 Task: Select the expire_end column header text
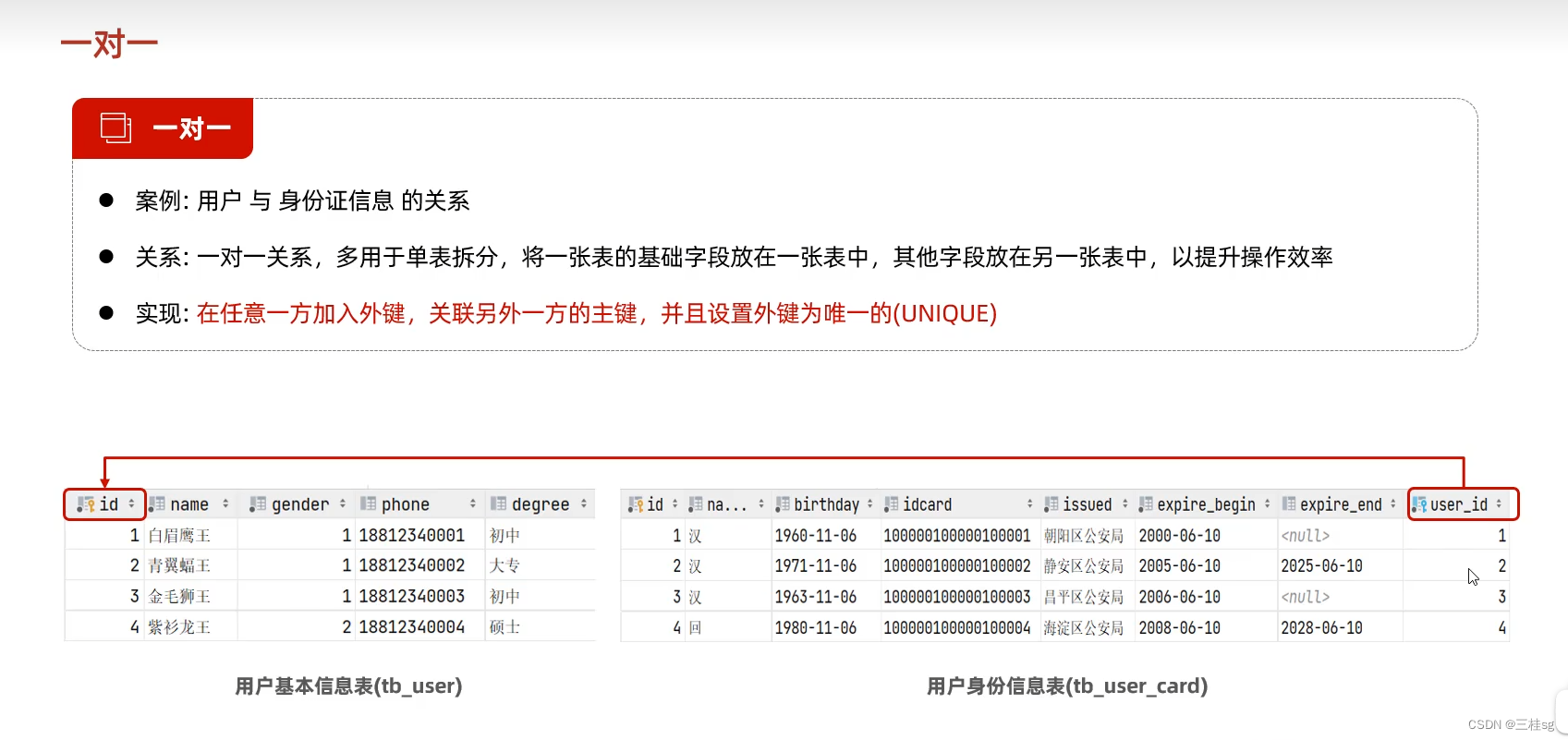1341,504
